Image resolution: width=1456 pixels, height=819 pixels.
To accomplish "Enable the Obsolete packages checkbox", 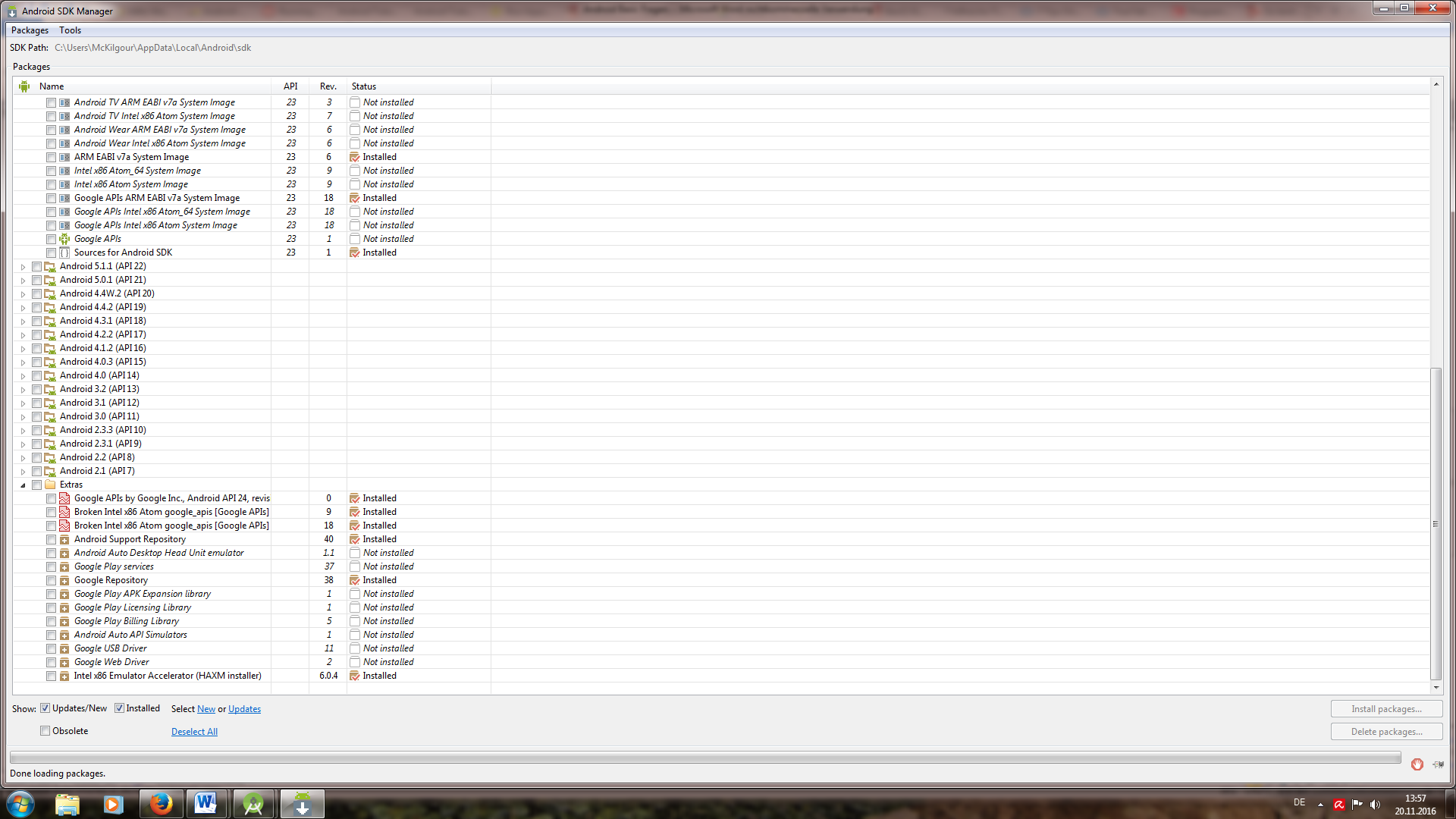I will [45, 731].
